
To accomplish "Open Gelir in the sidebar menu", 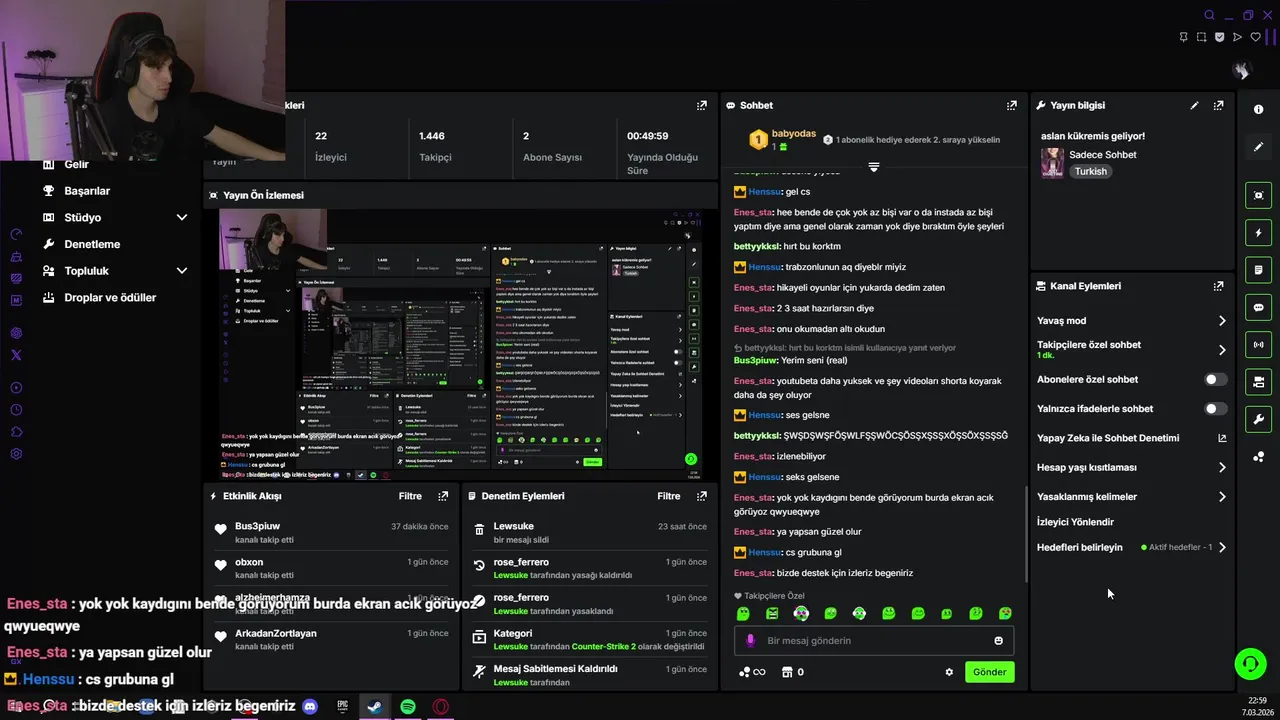I will (x=76, y=164).
